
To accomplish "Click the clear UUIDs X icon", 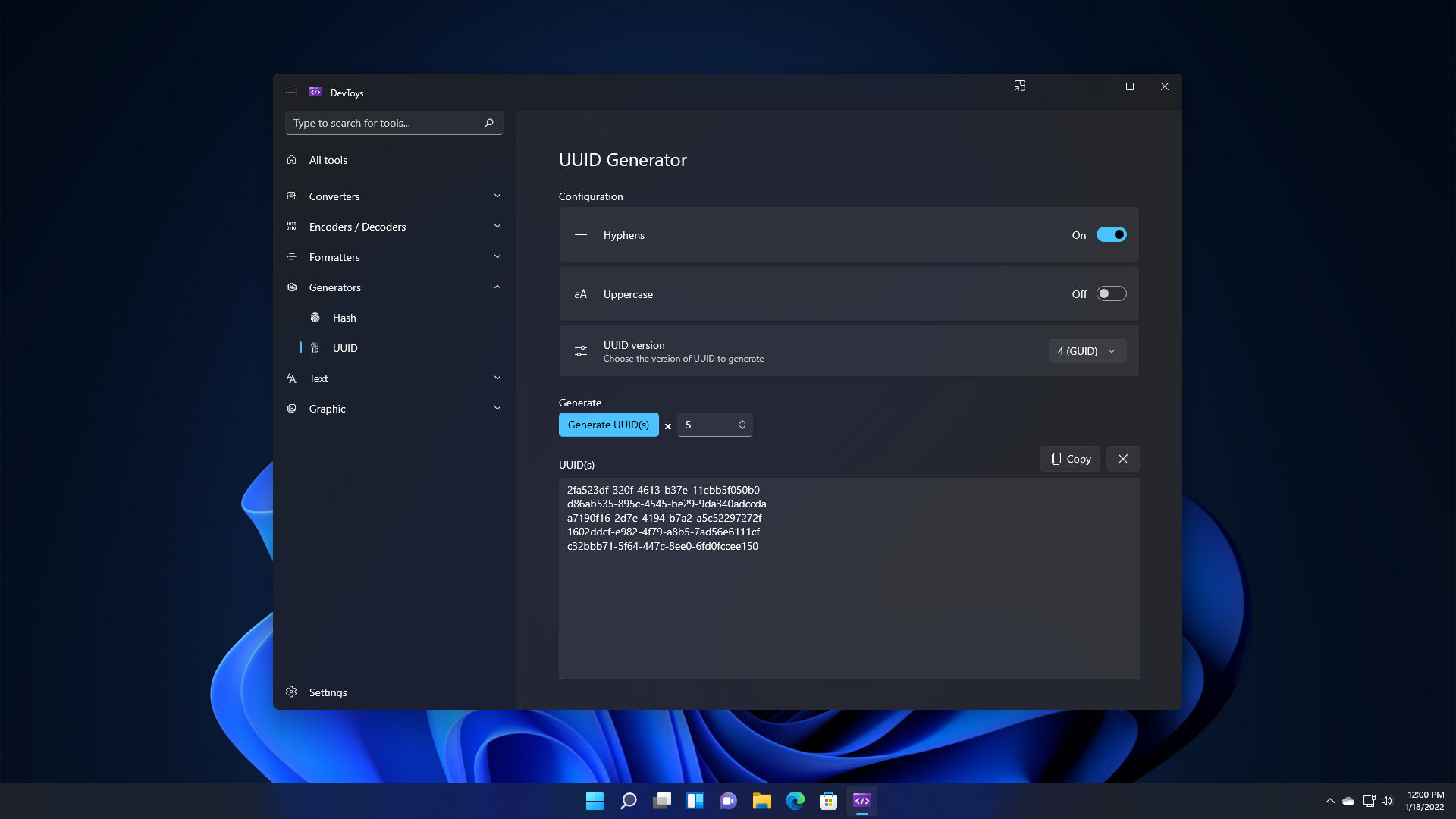I will point(1123,458).
